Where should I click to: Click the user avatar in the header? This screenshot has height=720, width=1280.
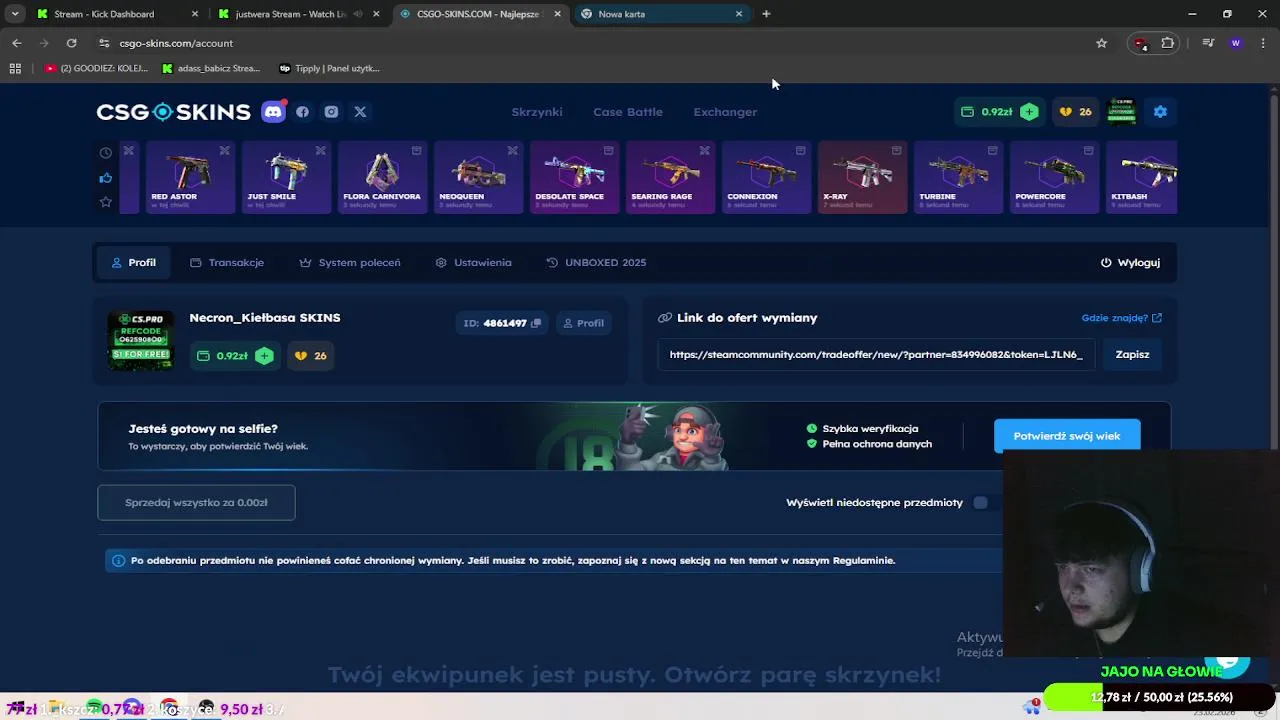coord(1121,112)
